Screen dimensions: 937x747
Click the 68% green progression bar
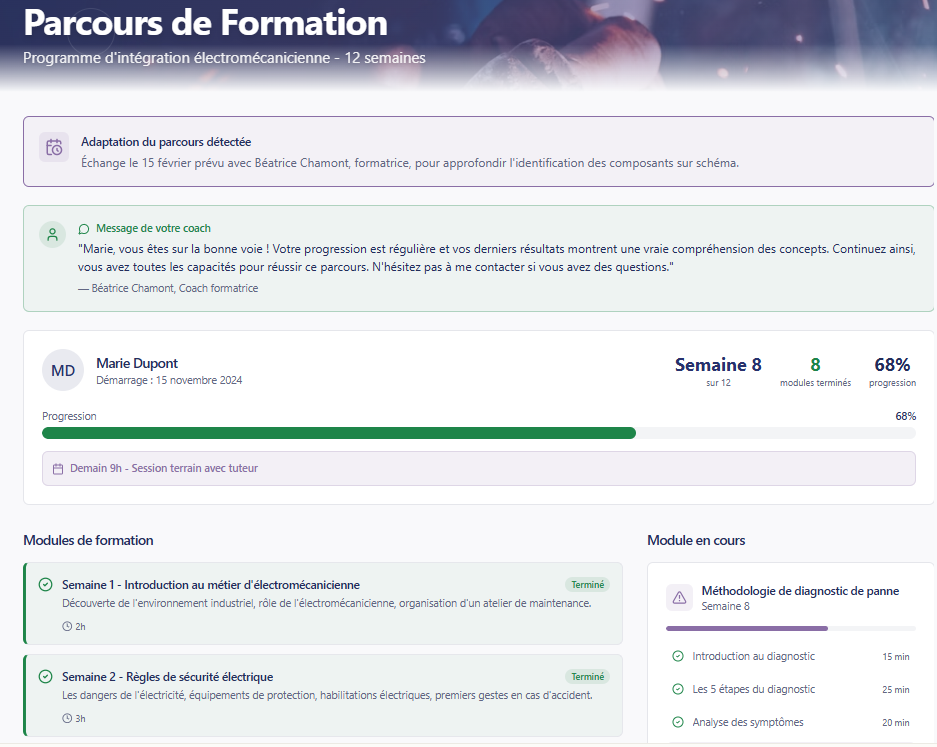tap(338, 433)
